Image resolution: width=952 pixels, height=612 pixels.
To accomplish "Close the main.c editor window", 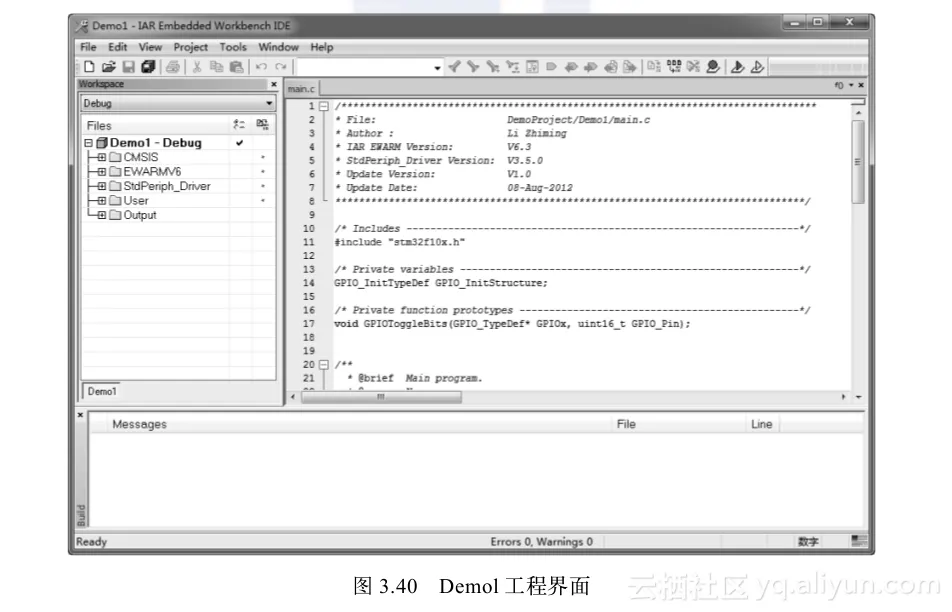I will (x=861, y=86).
